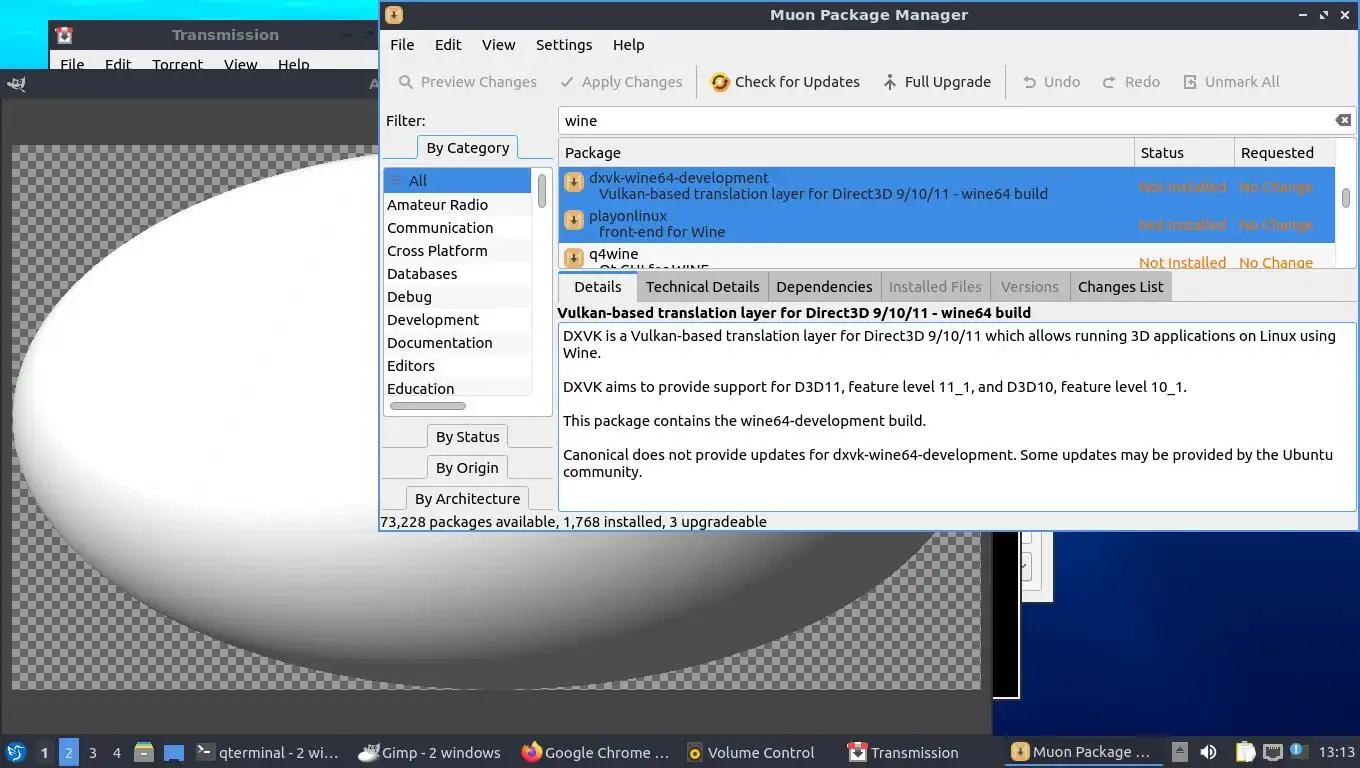Click the update notifier tray icon
The height and width of the screenshot is (768, 1360).
pyautogui.click(x=1298, y=750)
